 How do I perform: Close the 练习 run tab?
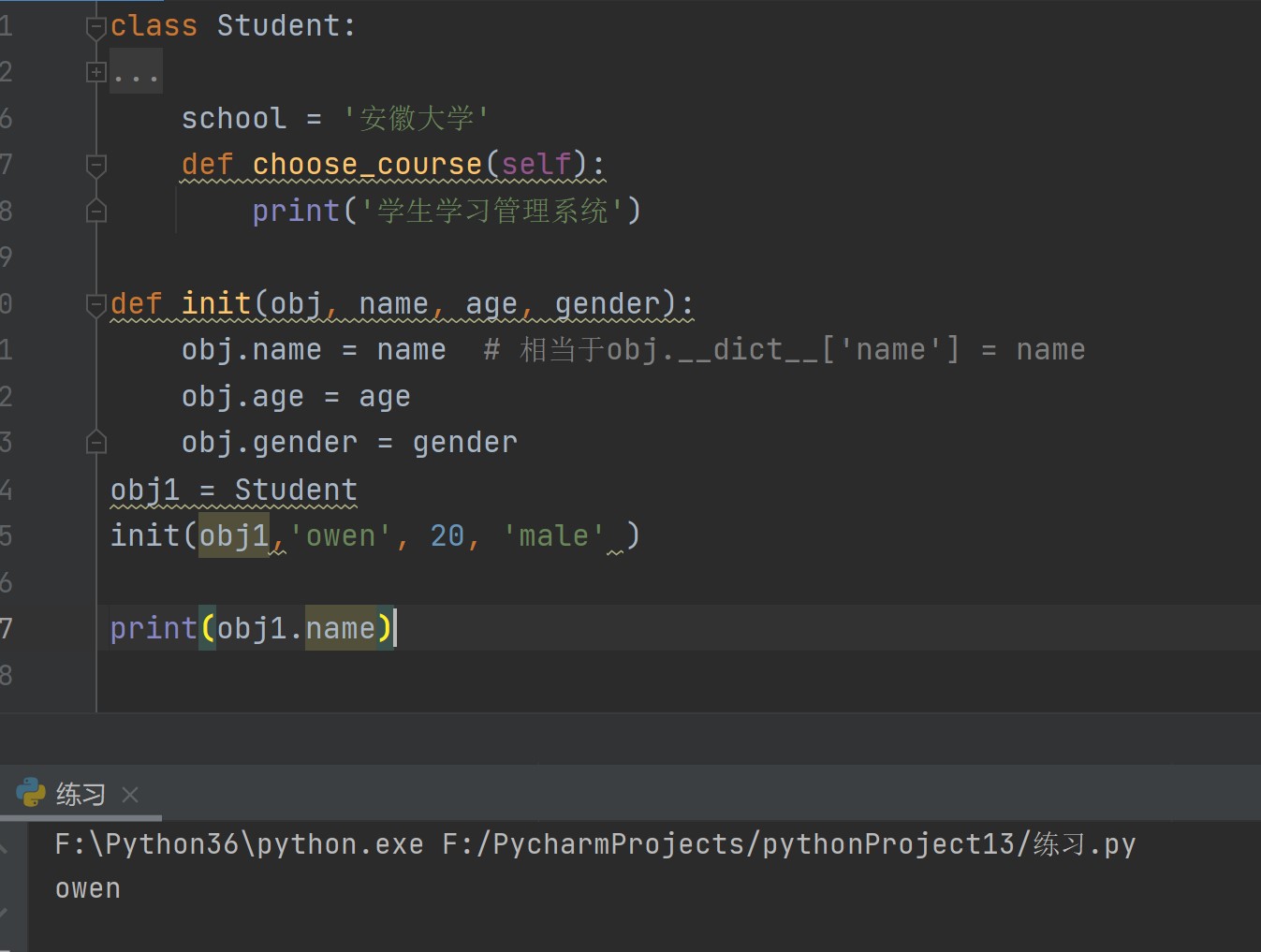(130, 795)
